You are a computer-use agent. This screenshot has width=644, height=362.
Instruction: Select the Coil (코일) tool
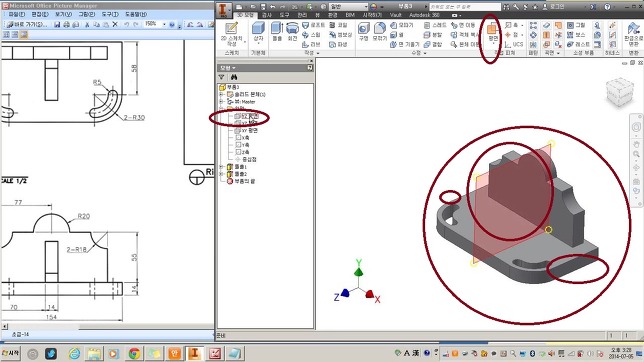coord(338,25)
